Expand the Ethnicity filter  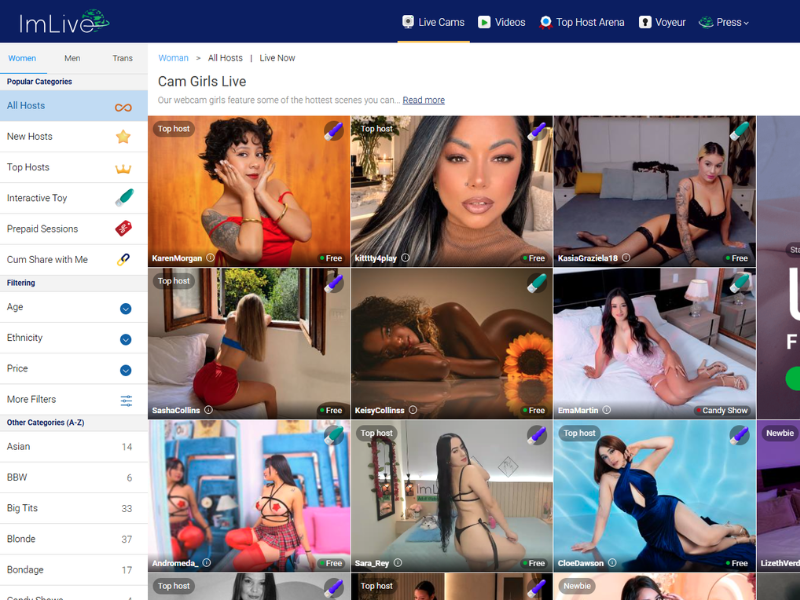(126, 339)
